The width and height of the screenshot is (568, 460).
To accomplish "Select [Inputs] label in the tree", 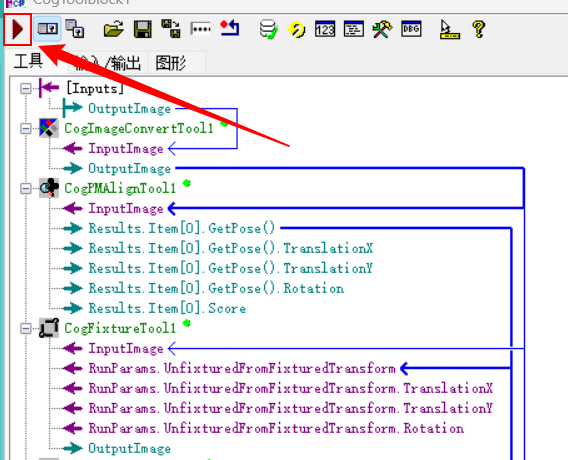I will 95,88.
